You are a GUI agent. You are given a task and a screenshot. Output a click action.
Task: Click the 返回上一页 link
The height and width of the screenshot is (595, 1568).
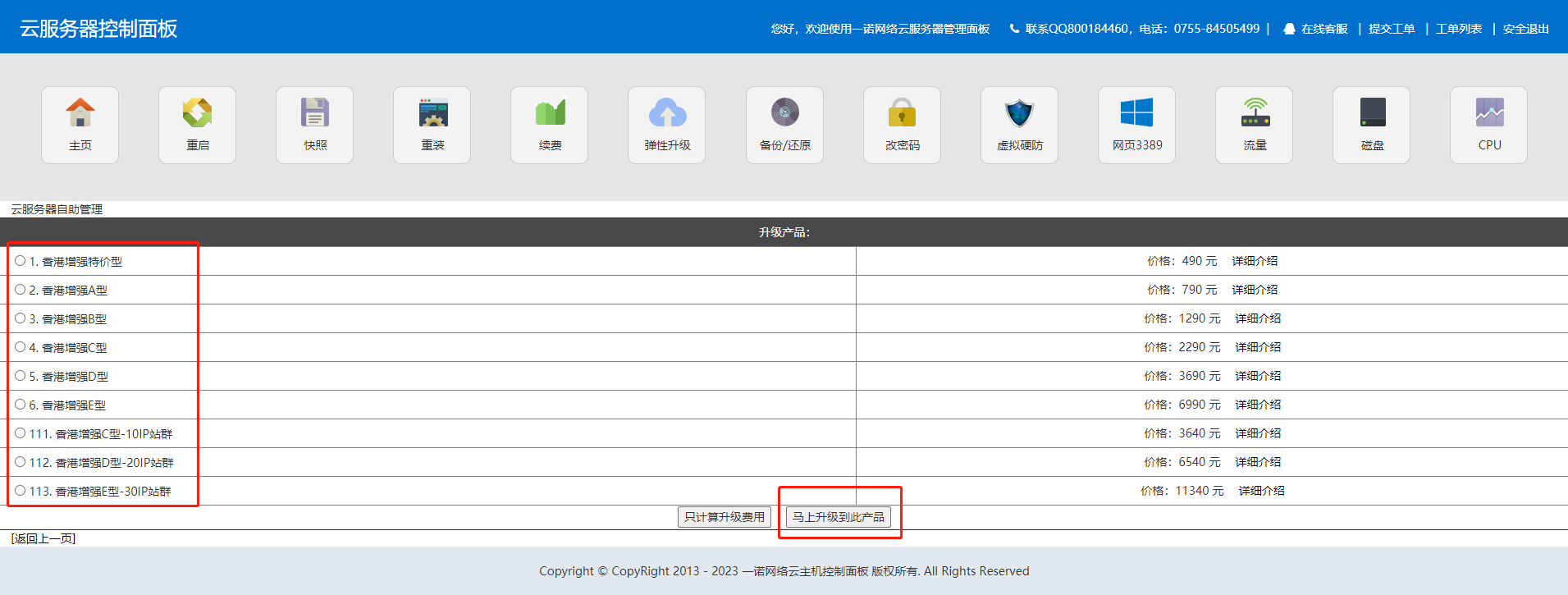(43, 538)
